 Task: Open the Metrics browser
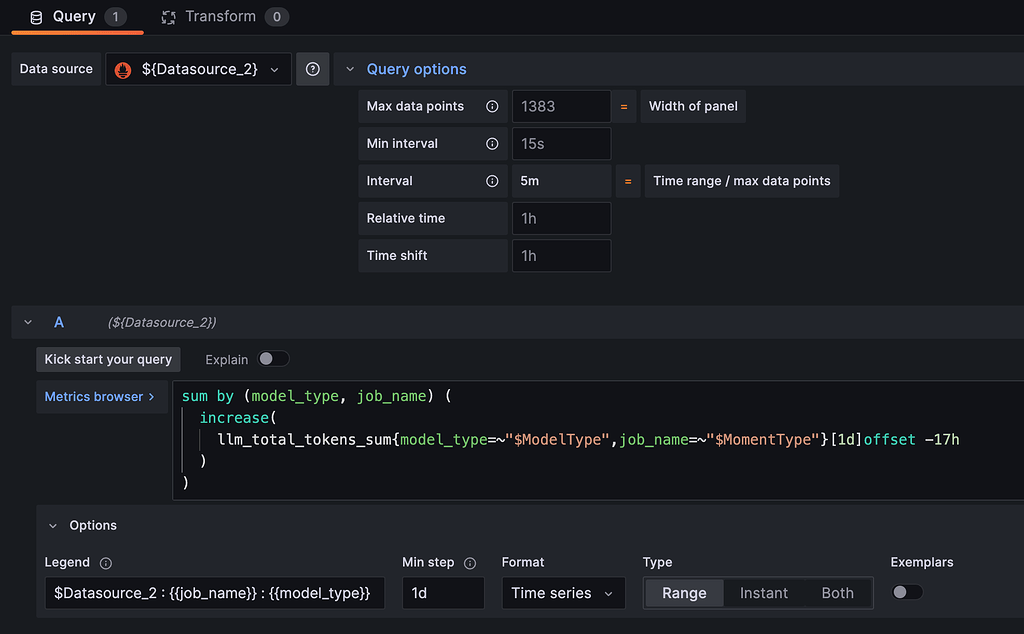tap(100, 397)
